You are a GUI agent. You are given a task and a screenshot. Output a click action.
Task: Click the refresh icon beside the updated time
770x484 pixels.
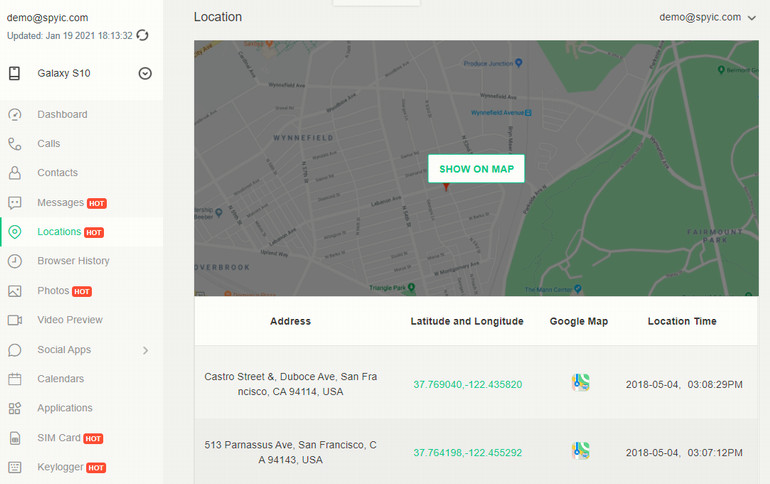click(x=142, y=35)
